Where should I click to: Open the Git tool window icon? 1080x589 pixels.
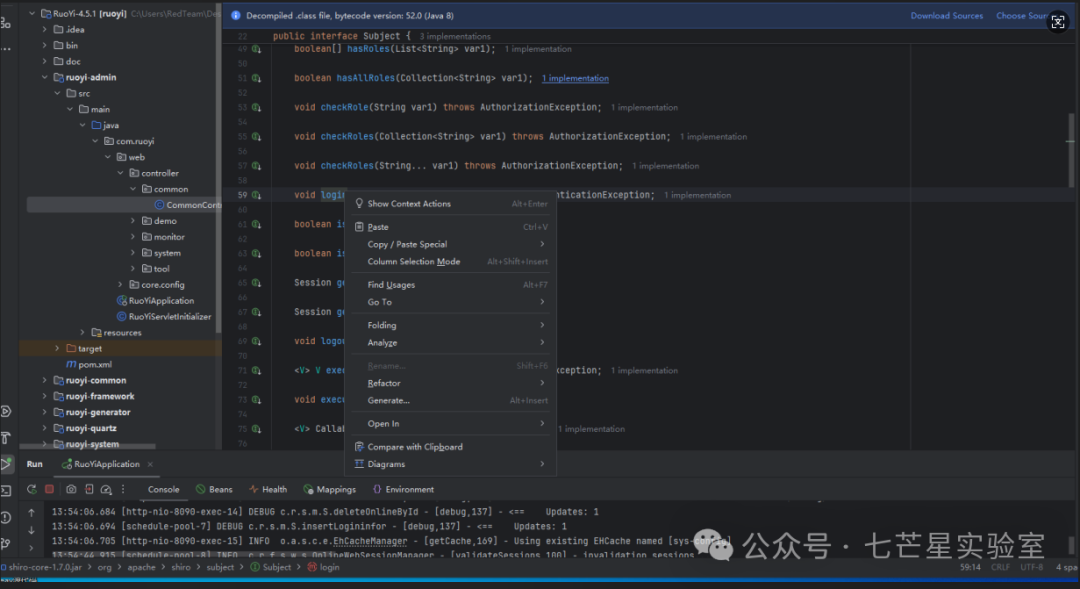click(6, 544)
